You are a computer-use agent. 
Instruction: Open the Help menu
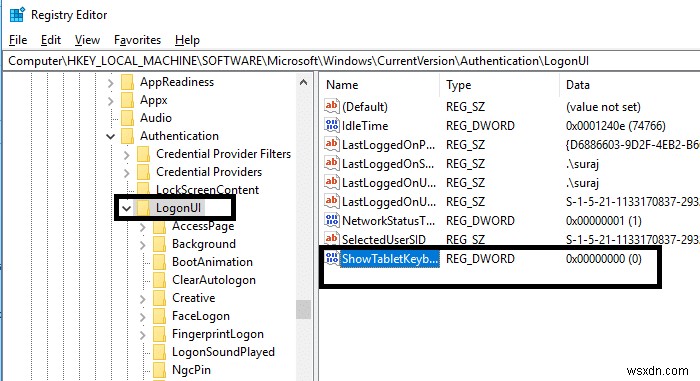pos(187,40)
